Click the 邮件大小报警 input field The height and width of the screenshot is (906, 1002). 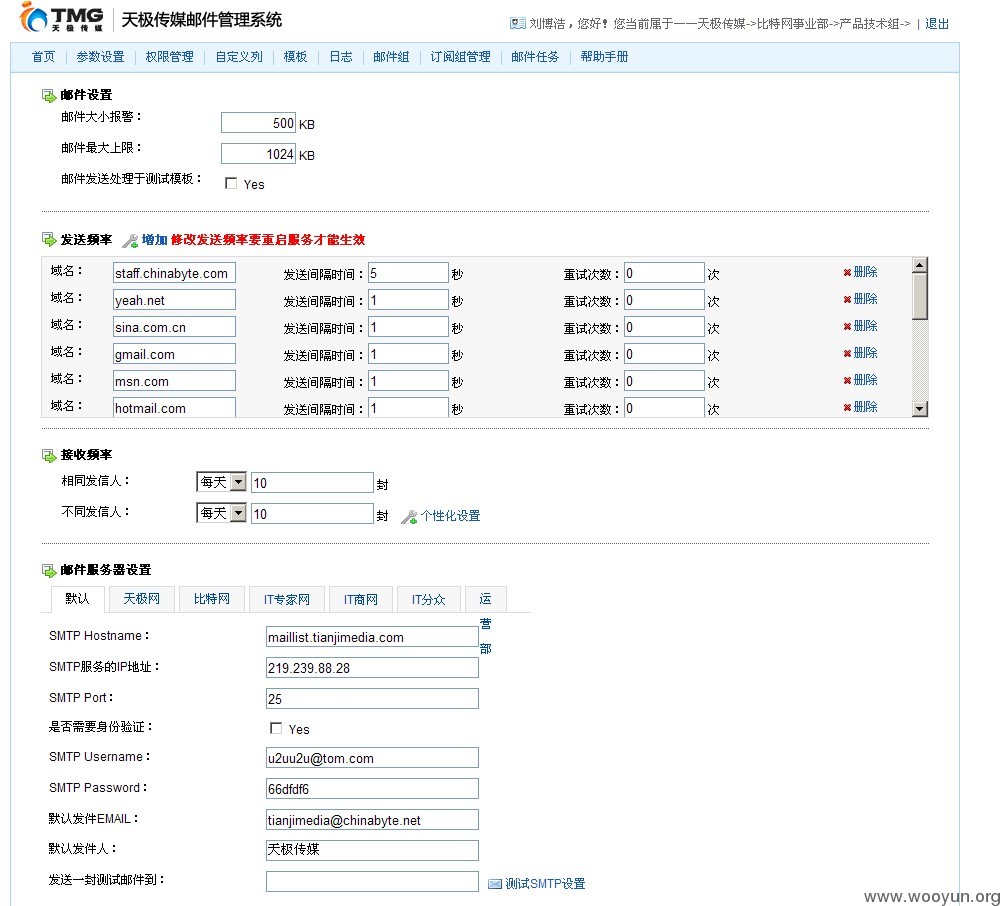(258, 123)
